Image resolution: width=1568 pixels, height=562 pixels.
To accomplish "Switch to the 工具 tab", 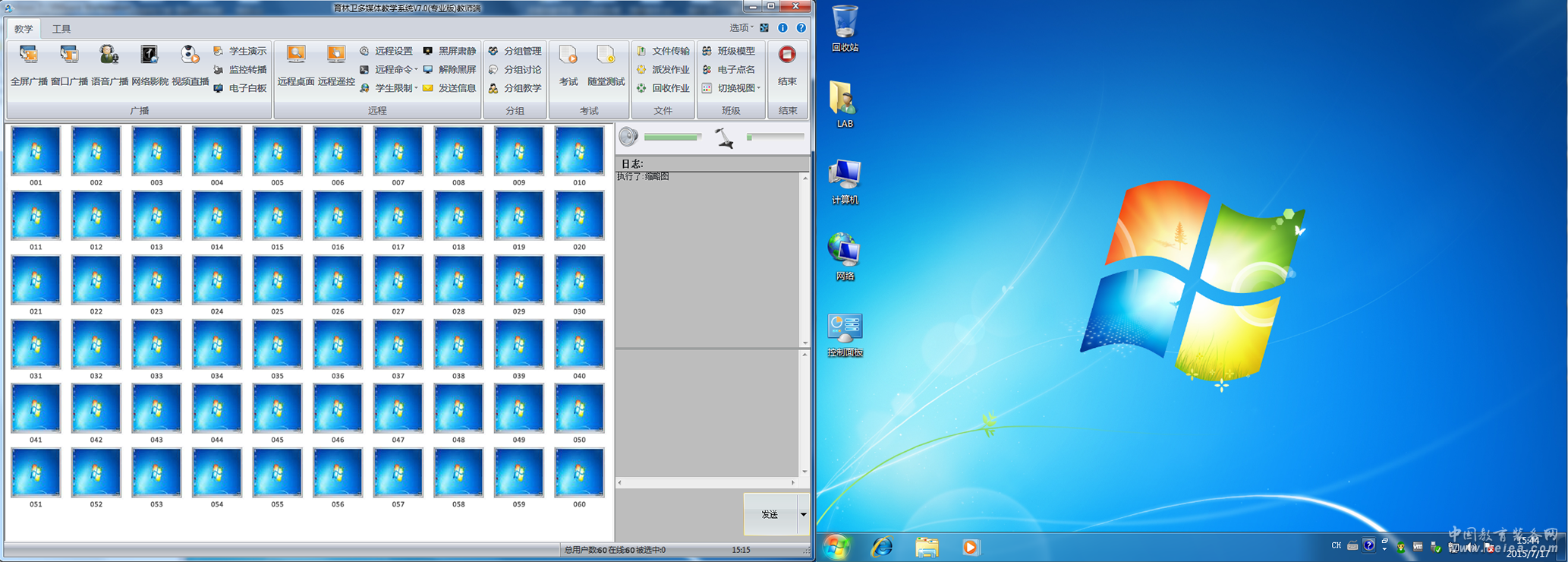I will 61,29.
